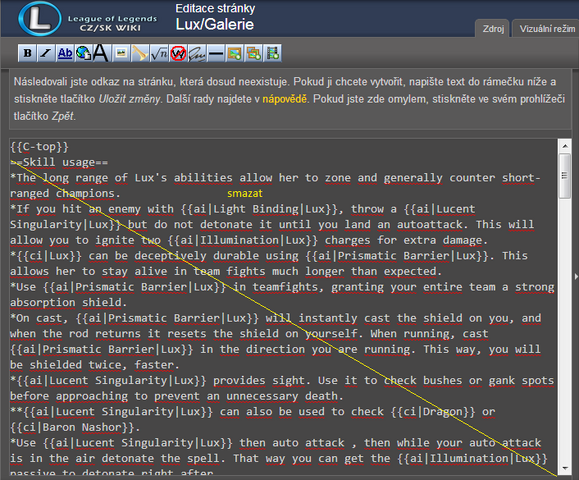The height and width of the screenshot is (480, 579).
Task: Click the ignore wiki formatting icon
Action: pos(178,53)
